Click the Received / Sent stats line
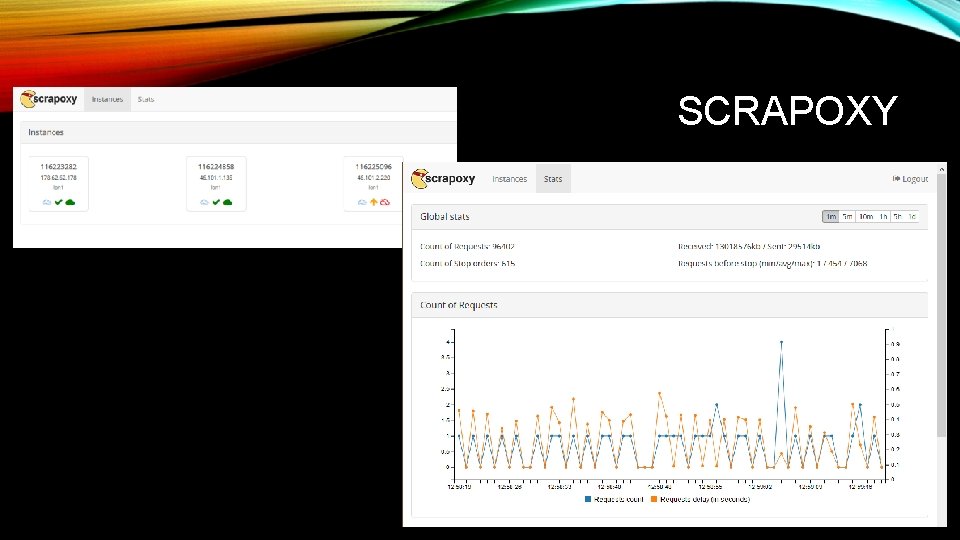 tap(749, 246)
